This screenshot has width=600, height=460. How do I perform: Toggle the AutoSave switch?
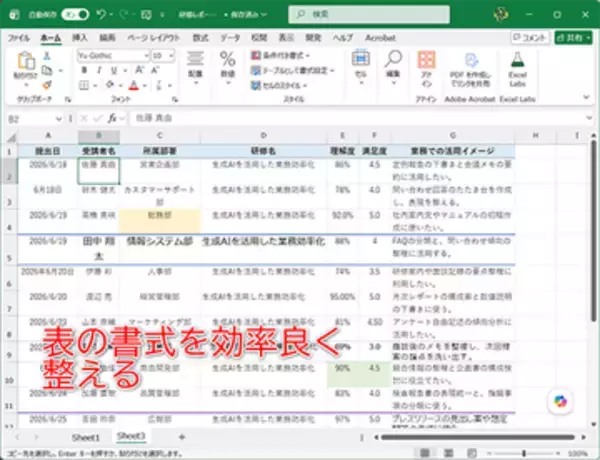click(x=75, y=15)
